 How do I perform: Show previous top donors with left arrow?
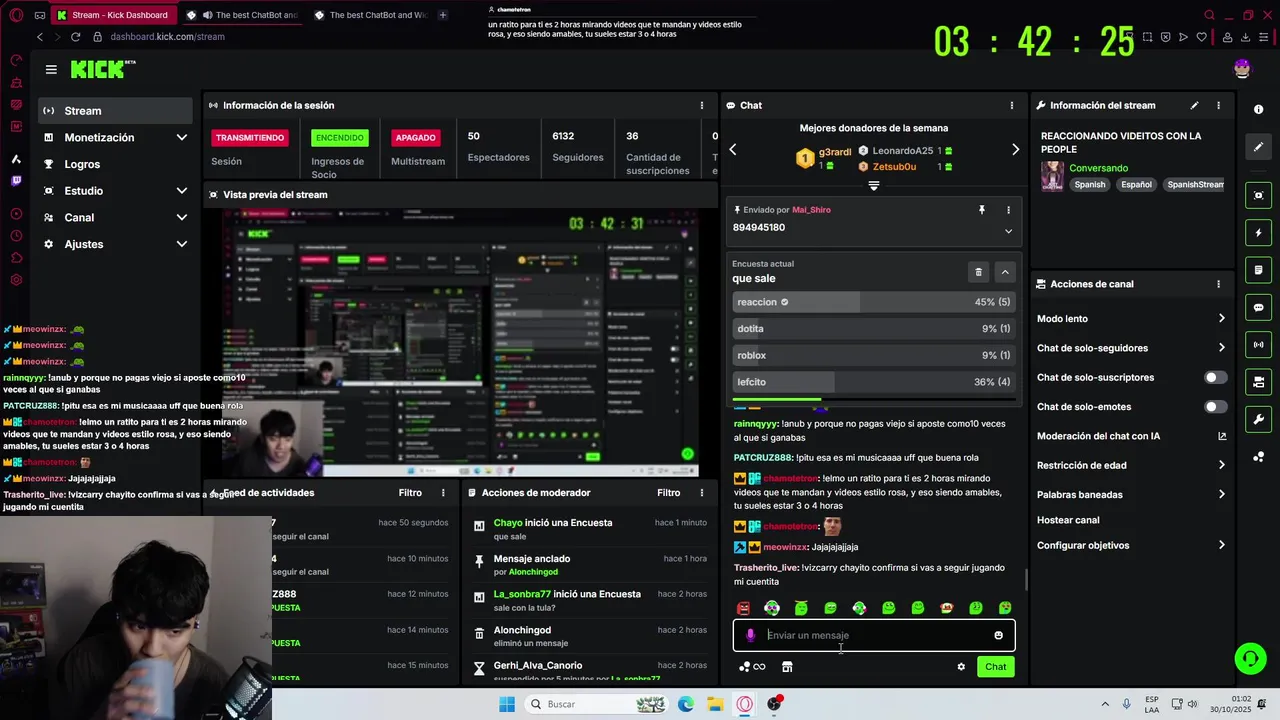(x=732, y=150)
